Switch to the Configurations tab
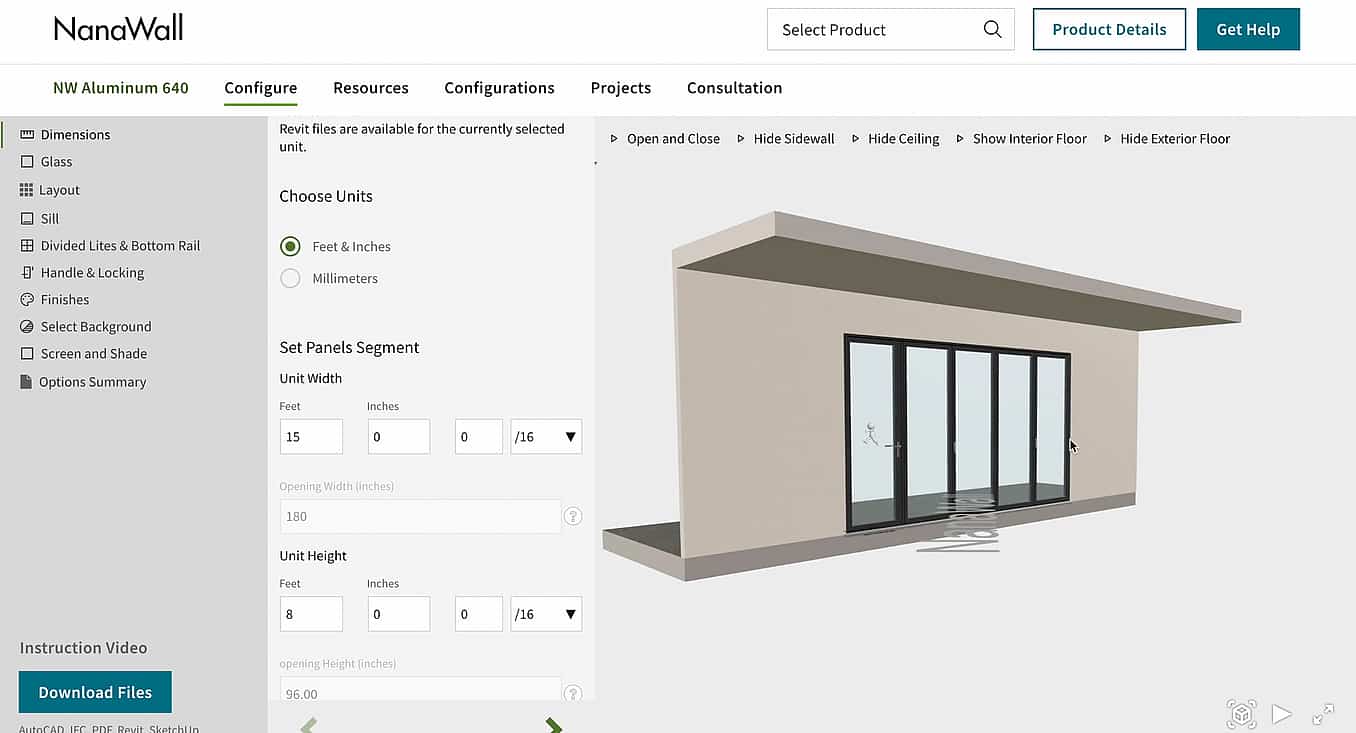The height and width of the screenshot is (733, 1356). [499, 88]
